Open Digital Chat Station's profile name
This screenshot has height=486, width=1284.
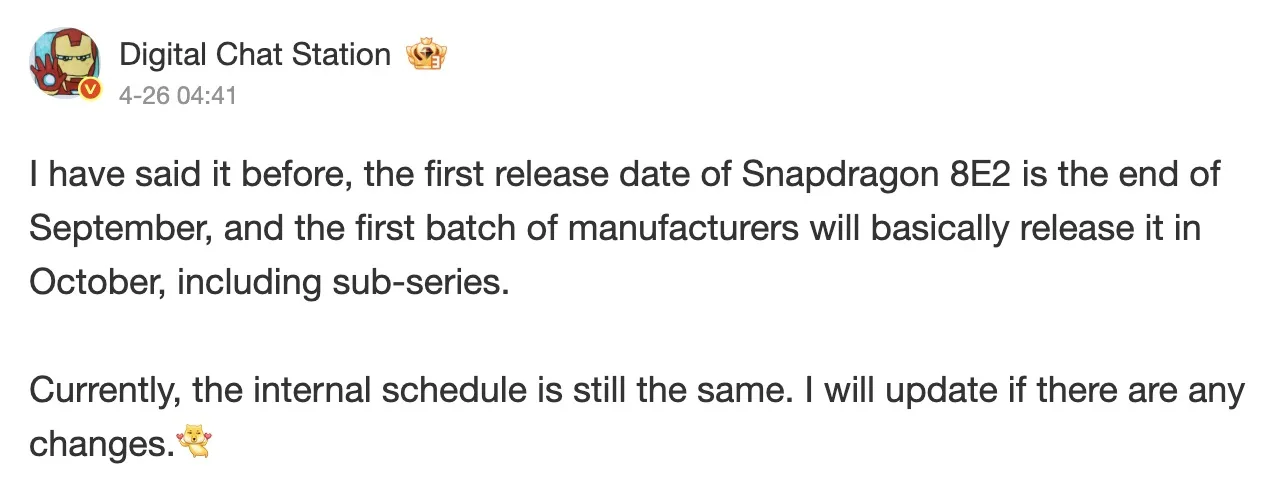[x=255, y=54]
